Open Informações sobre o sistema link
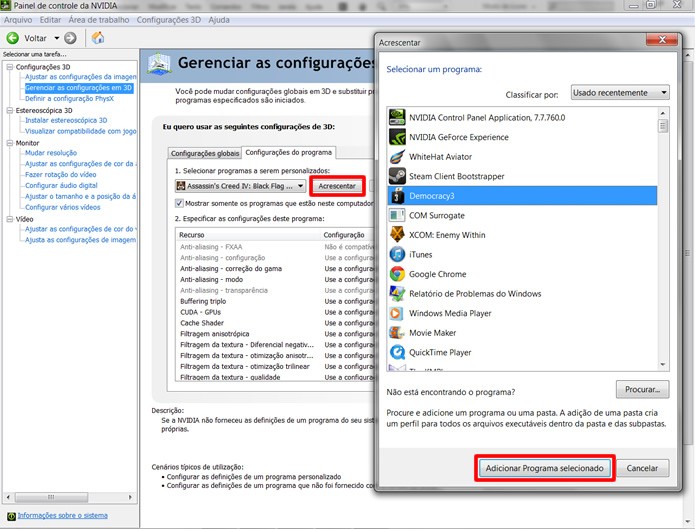The height and width of the screenshot is (529, 695). [x=62, y=515]
